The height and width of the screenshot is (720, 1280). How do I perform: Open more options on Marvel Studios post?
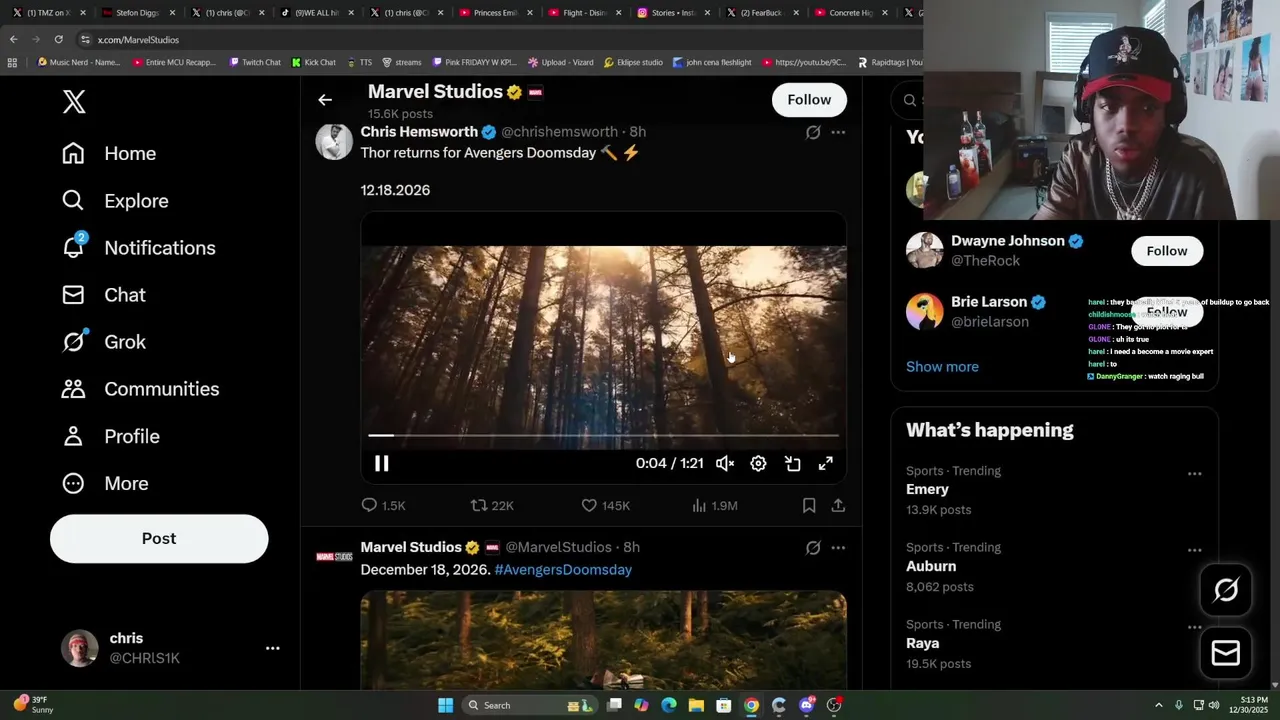(x=838, y=547)
